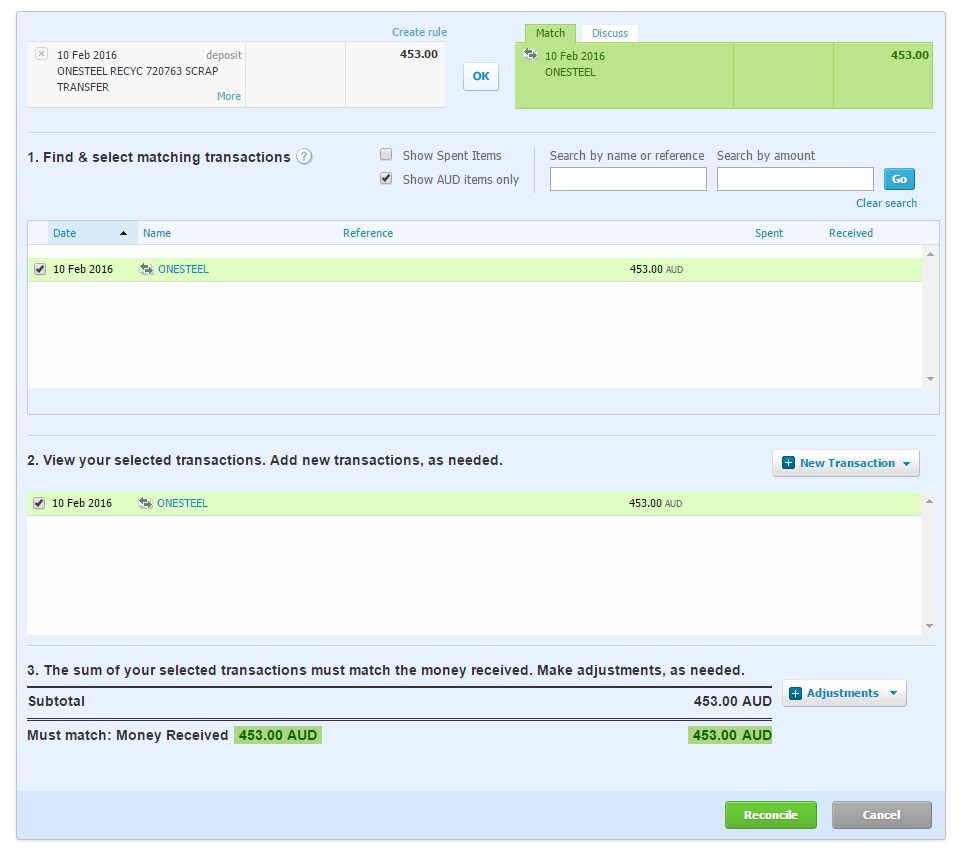Switch to the Discuss tab
The image size is (963, 853).
click(610, 33)
